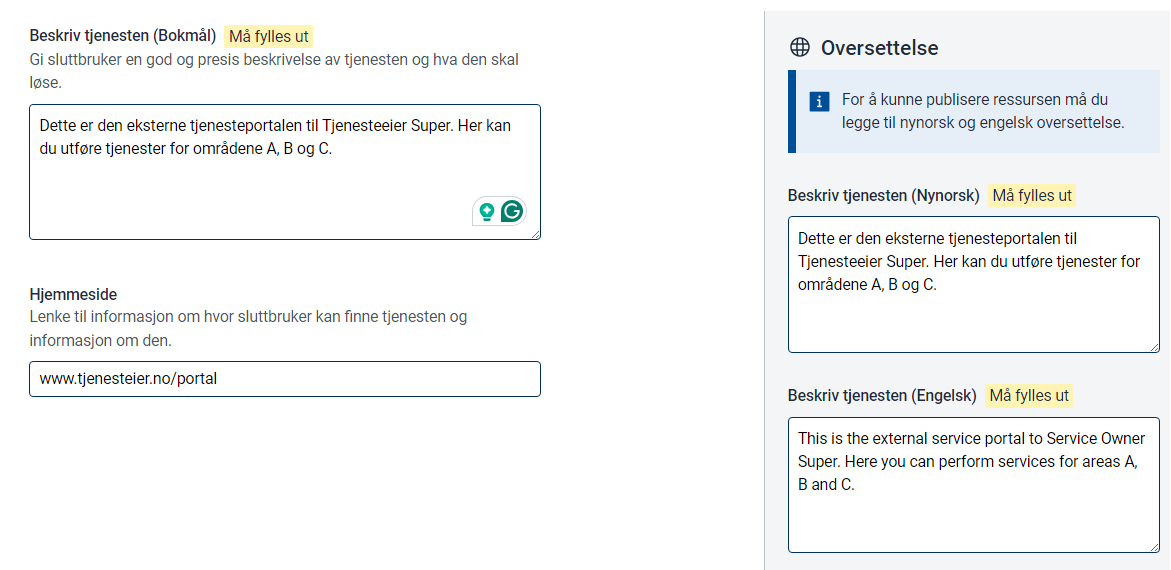This screenshot has width=1171, height=570.
Task: Click the globe icon beside Oversettelse
Action: 799,47
